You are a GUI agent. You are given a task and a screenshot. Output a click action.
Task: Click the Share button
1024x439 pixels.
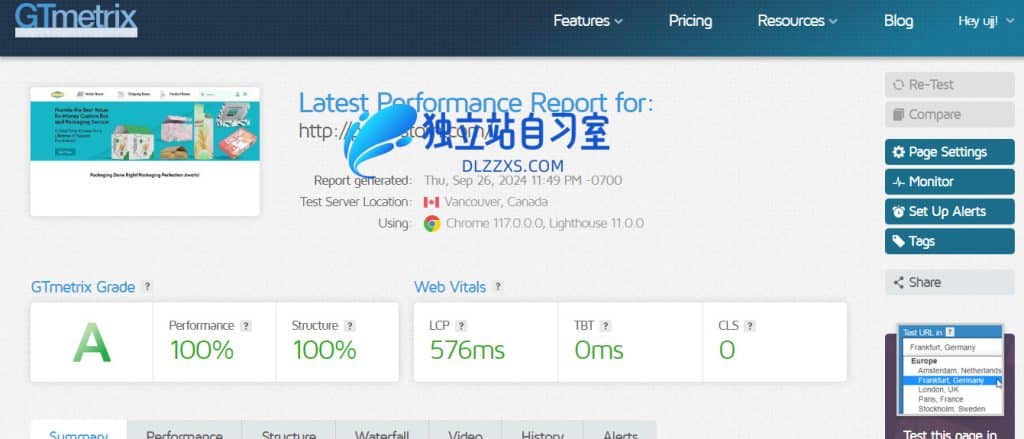point(950,282)
